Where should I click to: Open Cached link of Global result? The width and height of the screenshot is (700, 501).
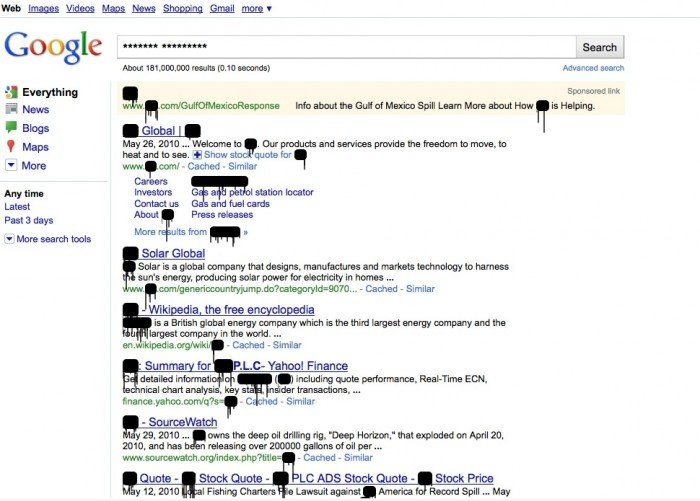[x=204, y=166]
